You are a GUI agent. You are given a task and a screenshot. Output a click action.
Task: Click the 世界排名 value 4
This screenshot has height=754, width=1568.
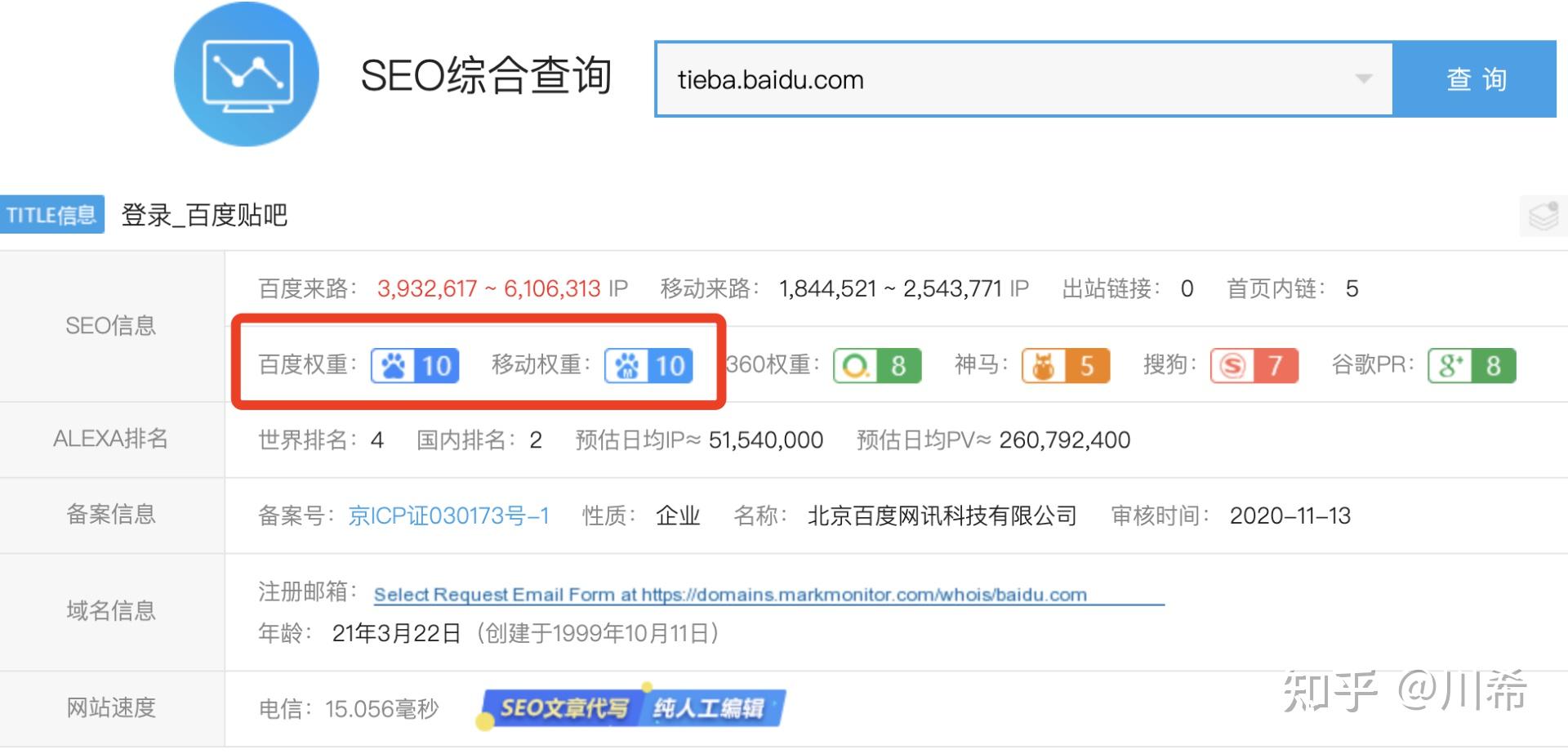tap(376, 441)
